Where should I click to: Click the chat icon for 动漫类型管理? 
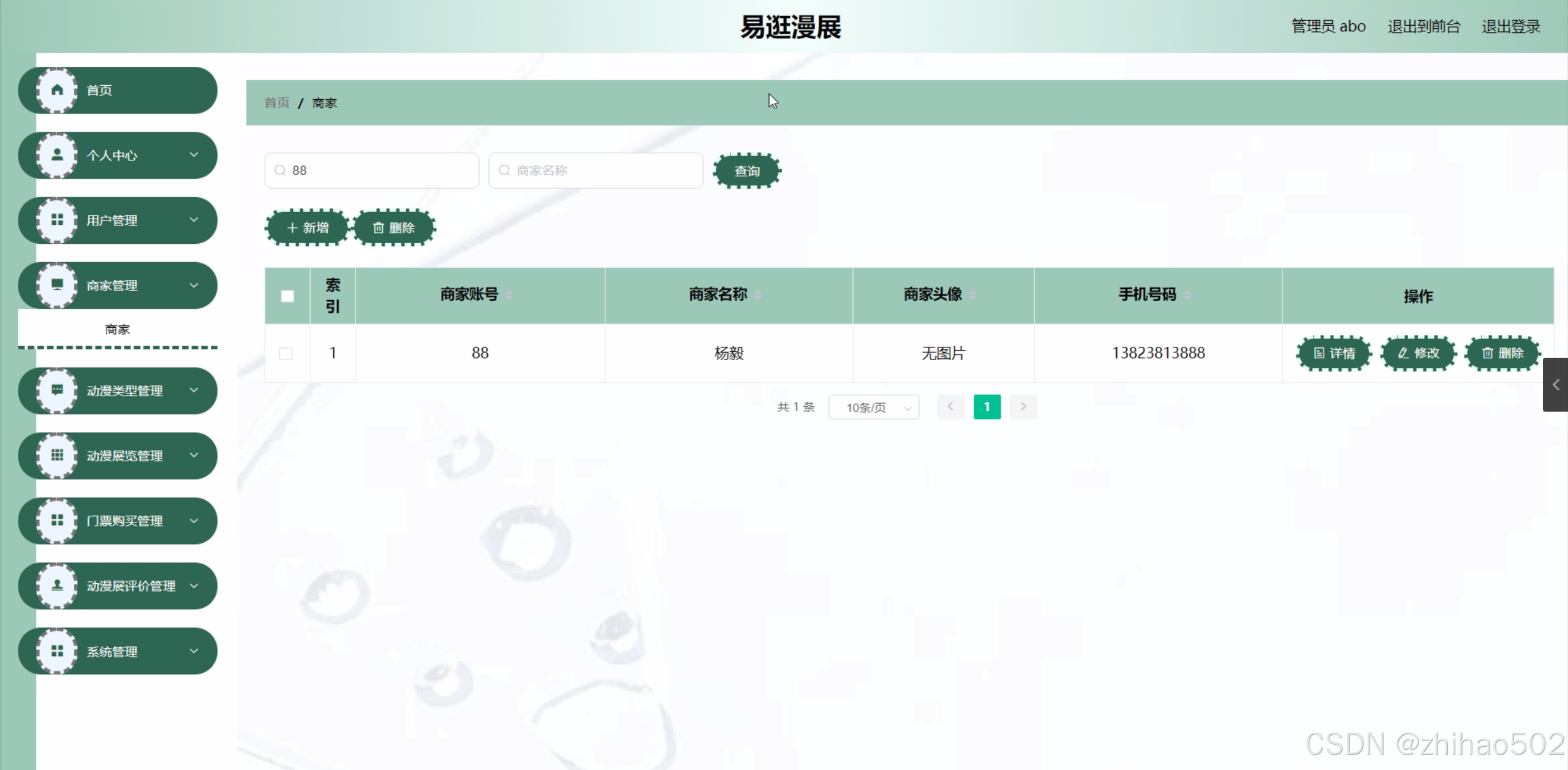pos(57,390)
